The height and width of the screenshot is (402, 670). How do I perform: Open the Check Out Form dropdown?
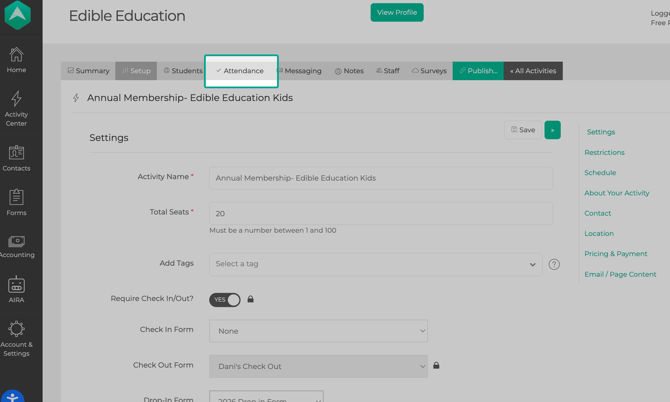click(318, 366)
